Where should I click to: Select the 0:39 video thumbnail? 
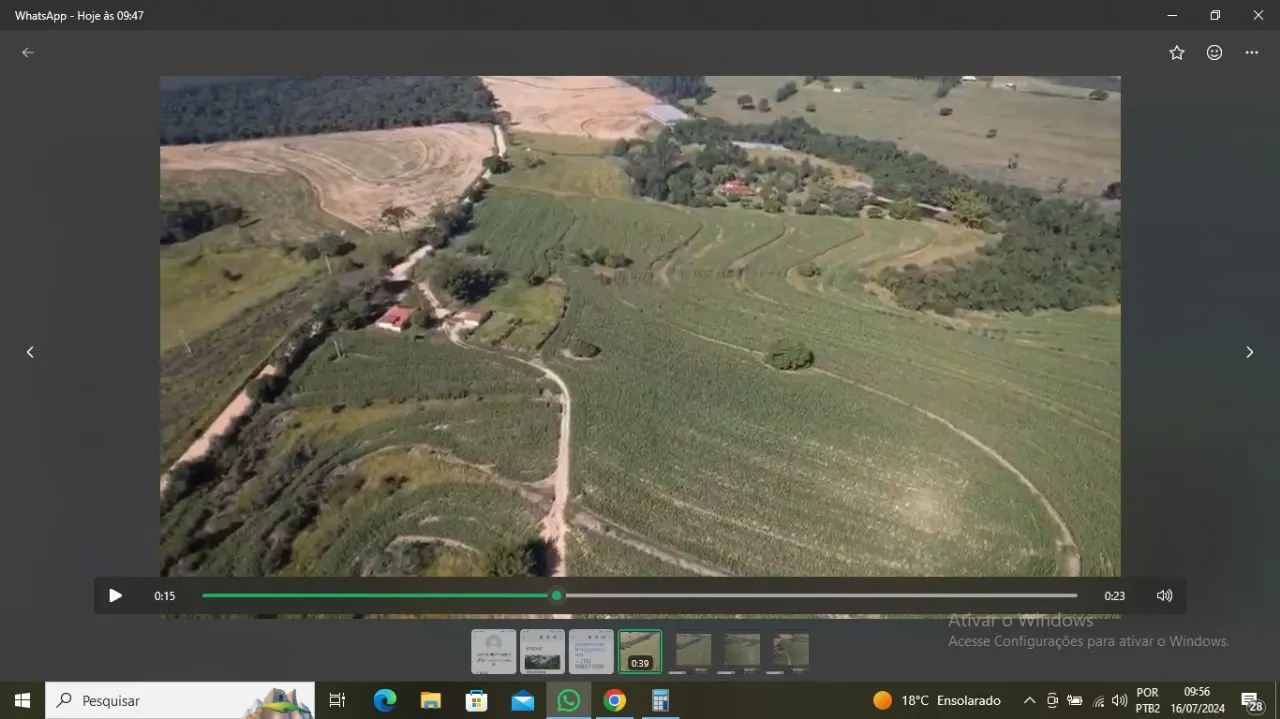click(x=640, y=651)
